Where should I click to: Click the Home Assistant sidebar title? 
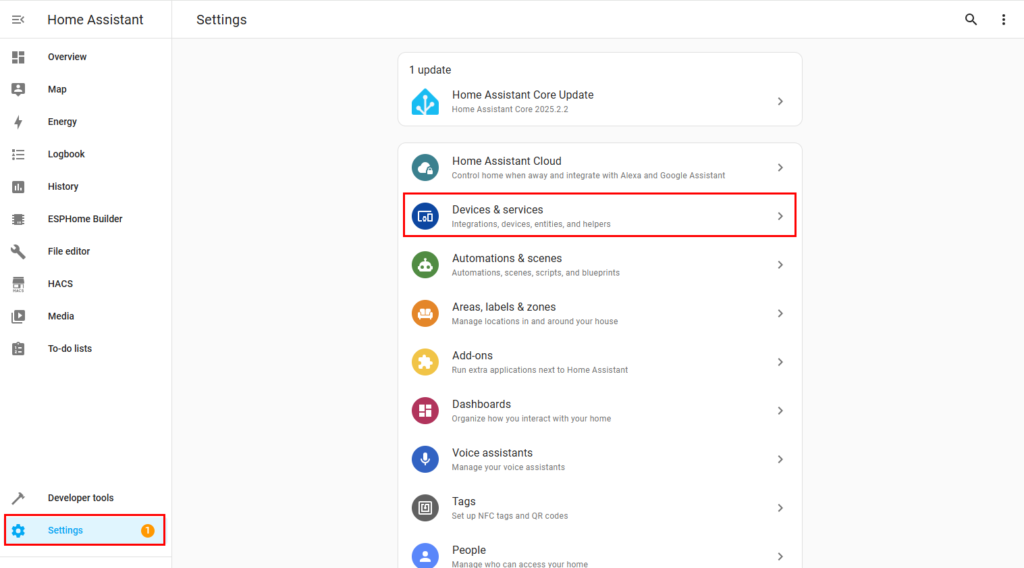[x=95, y=20]
